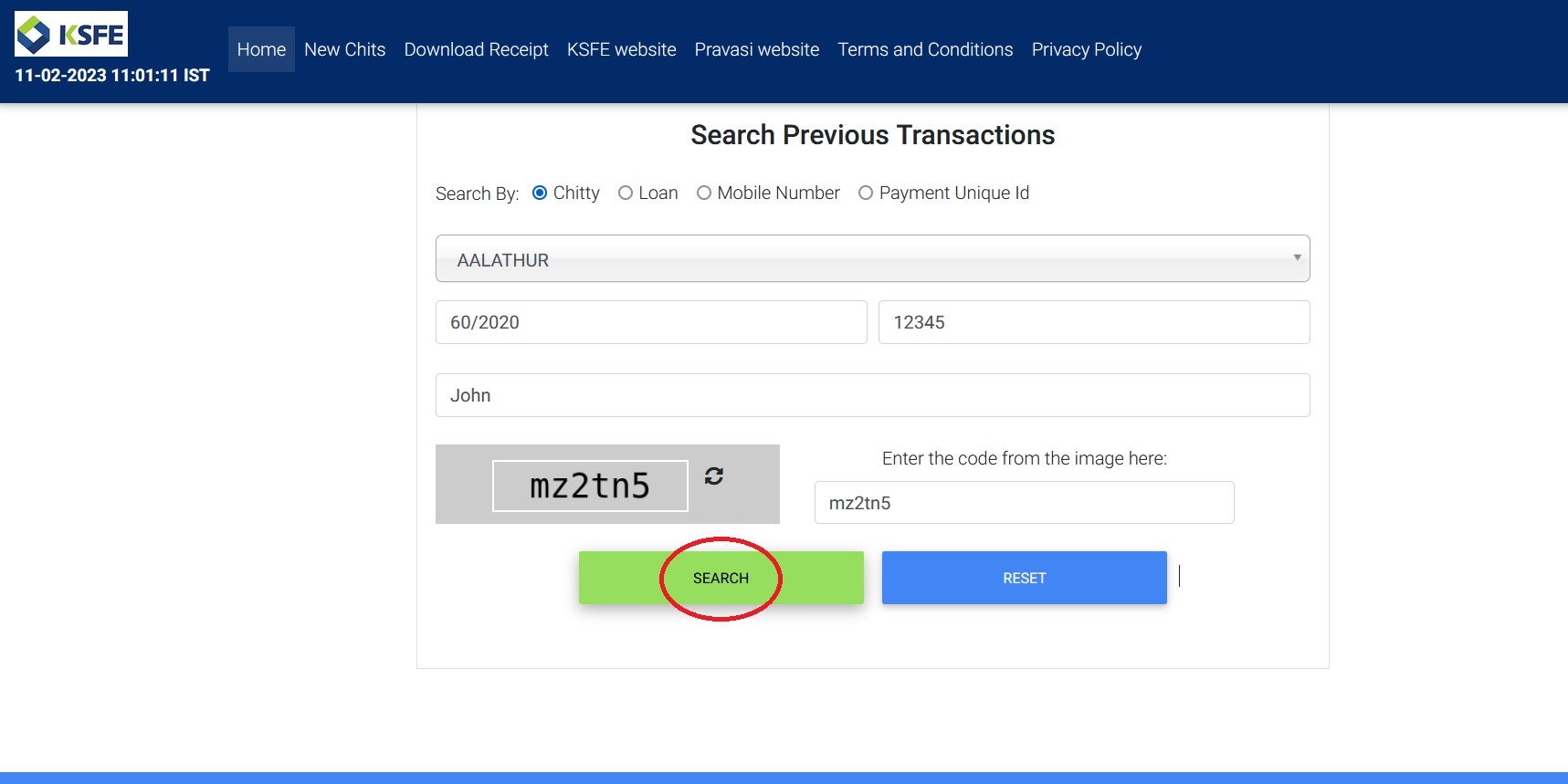
Task: Open the Privacy Policy page
Action: (1086, 49)
